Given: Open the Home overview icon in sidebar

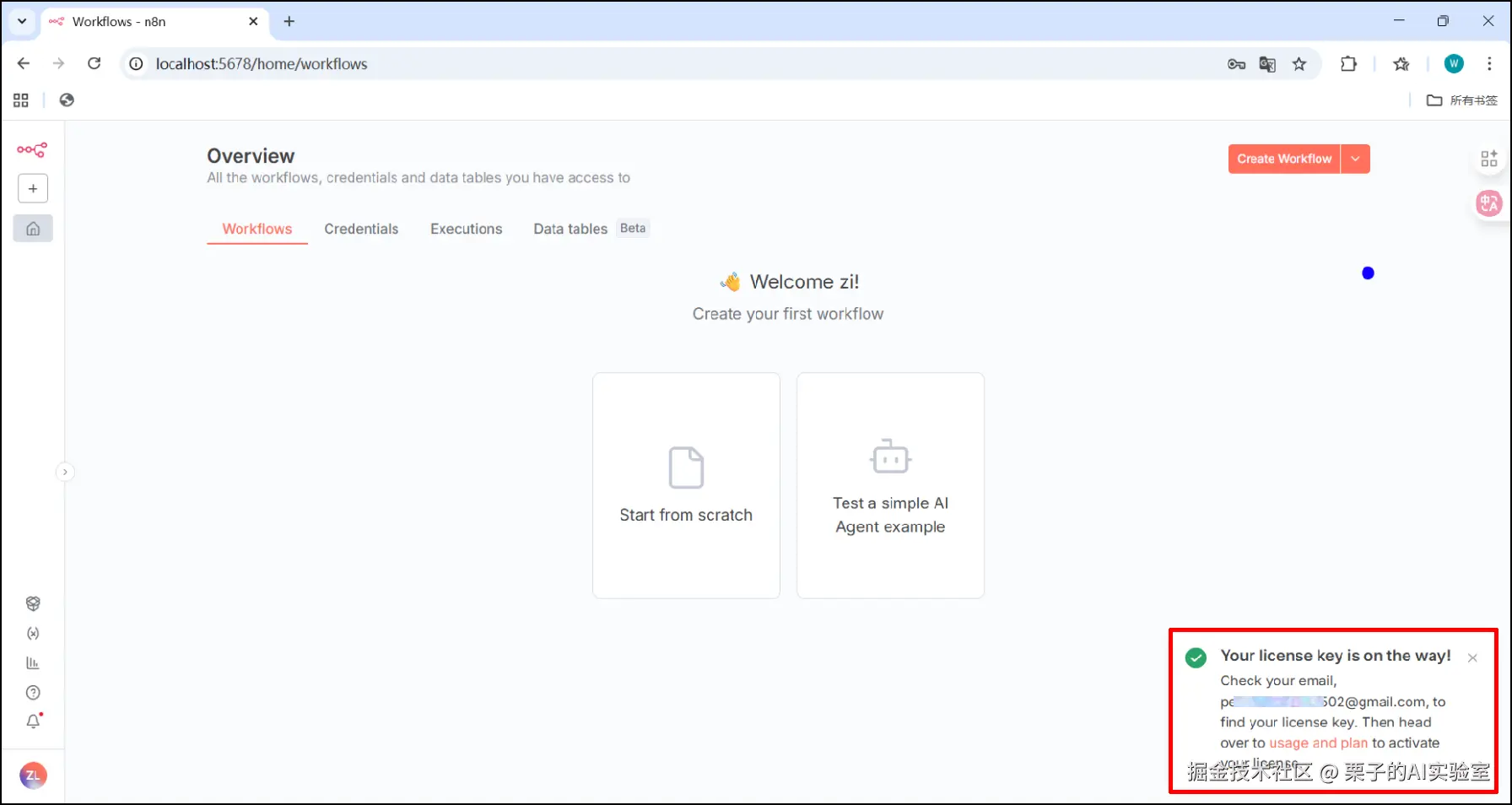Looking at the screenshot, I should pyautogui.click(x=33, y=229).
